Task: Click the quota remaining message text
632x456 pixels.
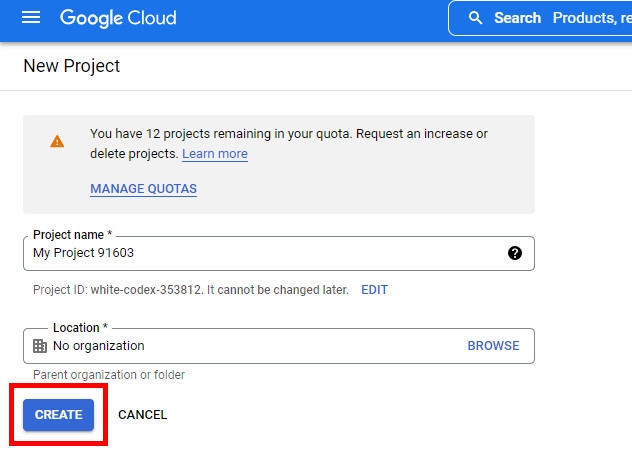Action: (289, 144)
